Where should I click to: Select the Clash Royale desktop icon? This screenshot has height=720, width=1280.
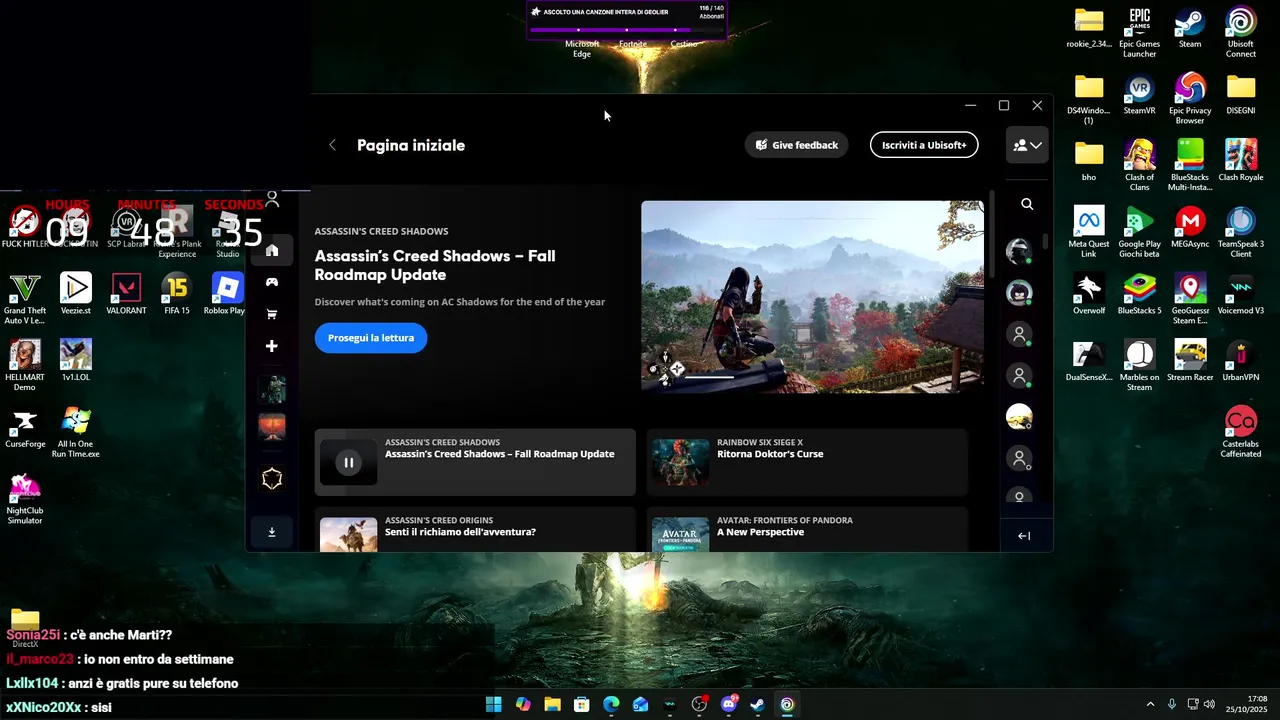(x=1241, y=161)
